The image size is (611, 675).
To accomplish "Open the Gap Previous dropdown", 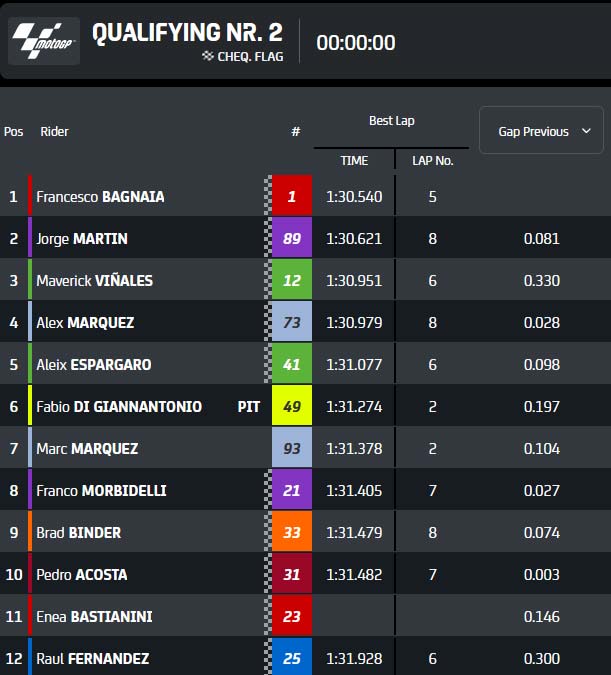I will [x=541, y=130].
